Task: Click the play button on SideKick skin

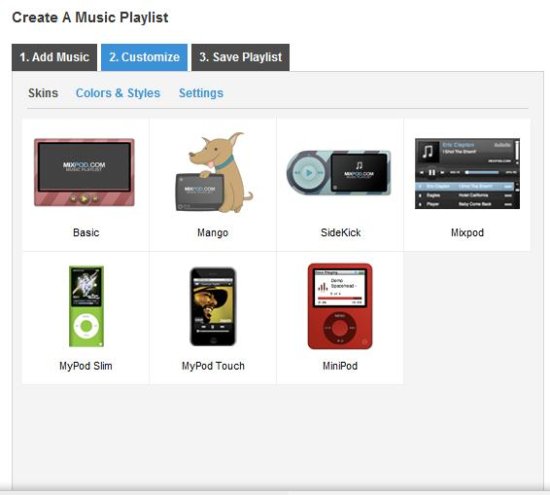Action: tap(309, 173)
